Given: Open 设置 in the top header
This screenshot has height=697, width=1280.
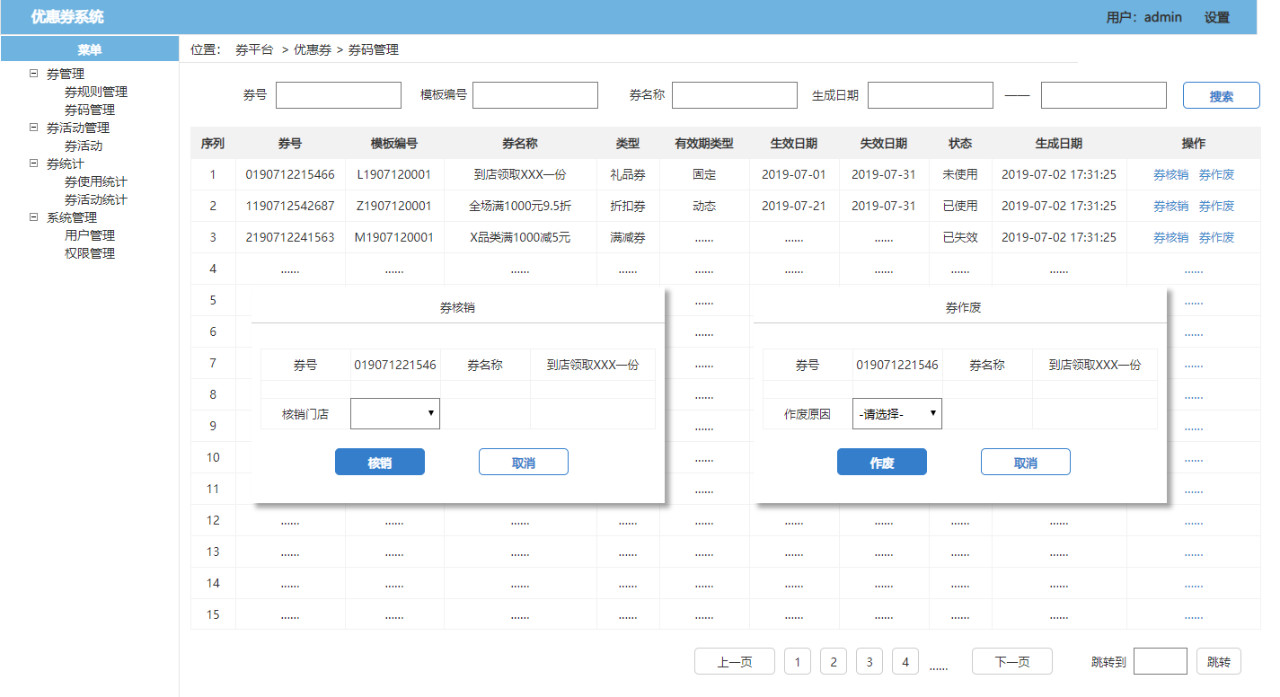Looking at the screenshot, I should 1217,17.
